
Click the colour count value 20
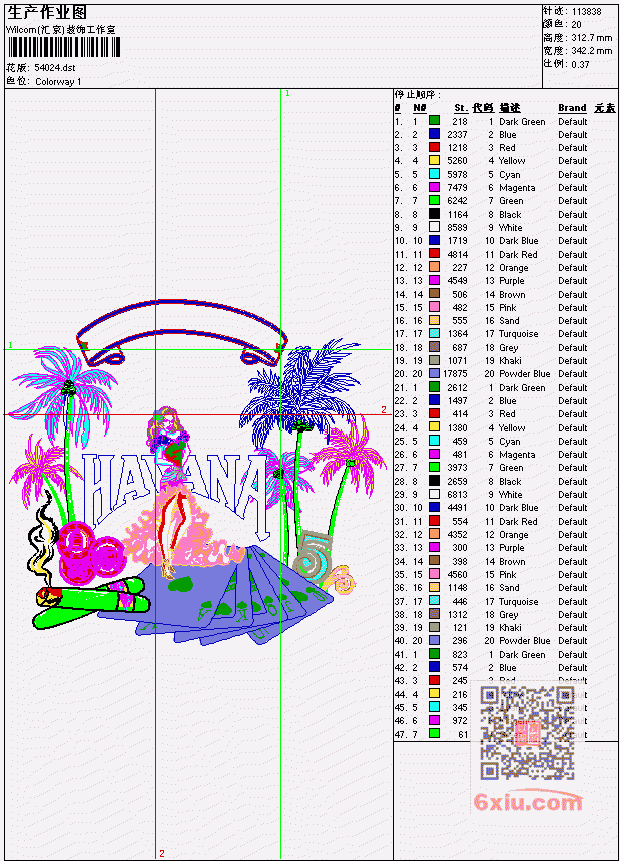(x=576, y=24)
